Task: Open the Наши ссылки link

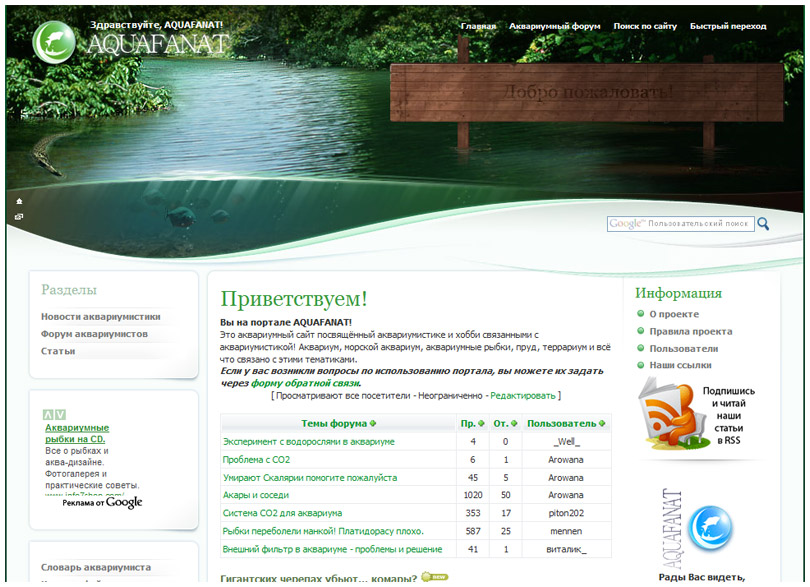Action: click(680, 365)
